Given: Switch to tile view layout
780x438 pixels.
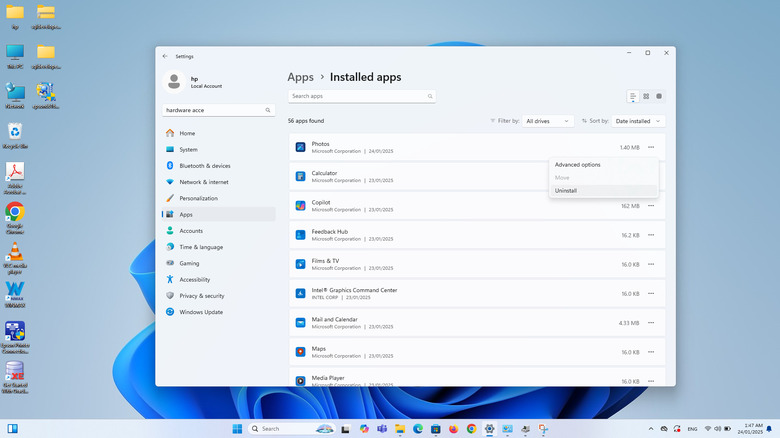Looking at the screenshot, I should pyautogui.click(x=659, y=96).
